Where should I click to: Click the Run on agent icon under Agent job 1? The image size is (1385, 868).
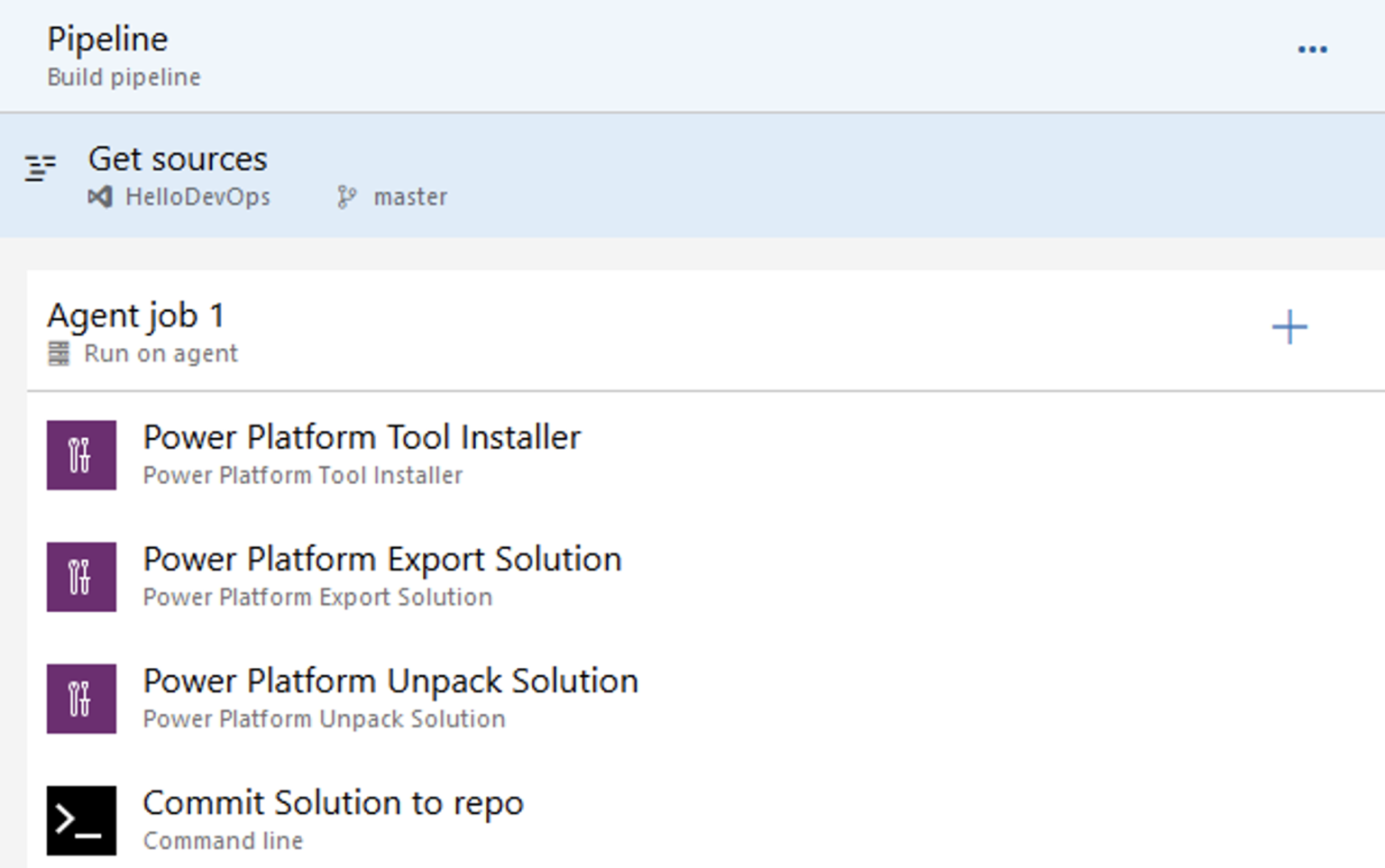[x=60, y=353]
